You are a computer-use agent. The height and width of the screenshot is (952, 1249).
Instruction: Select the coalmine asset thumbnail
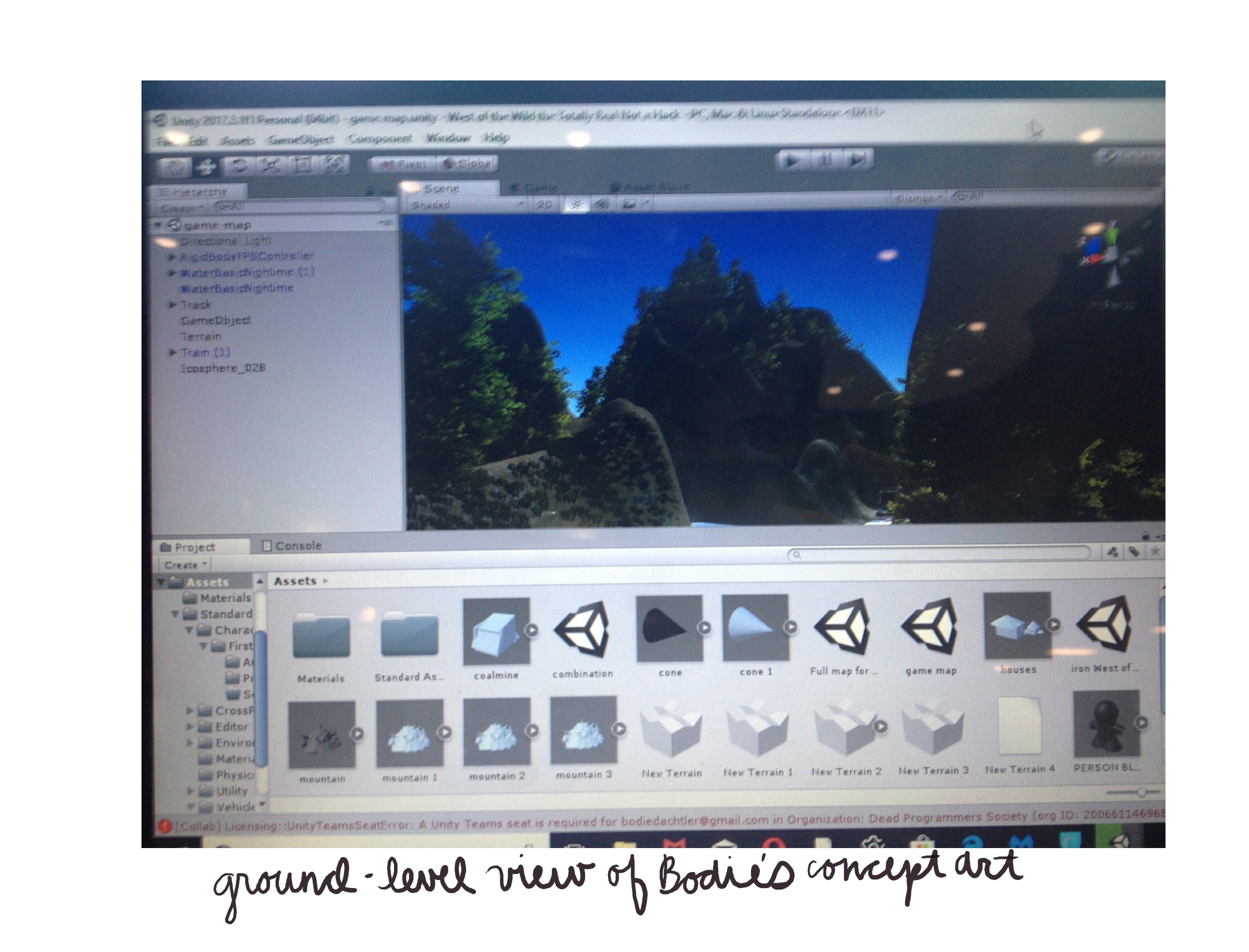[x=496, y=631]
